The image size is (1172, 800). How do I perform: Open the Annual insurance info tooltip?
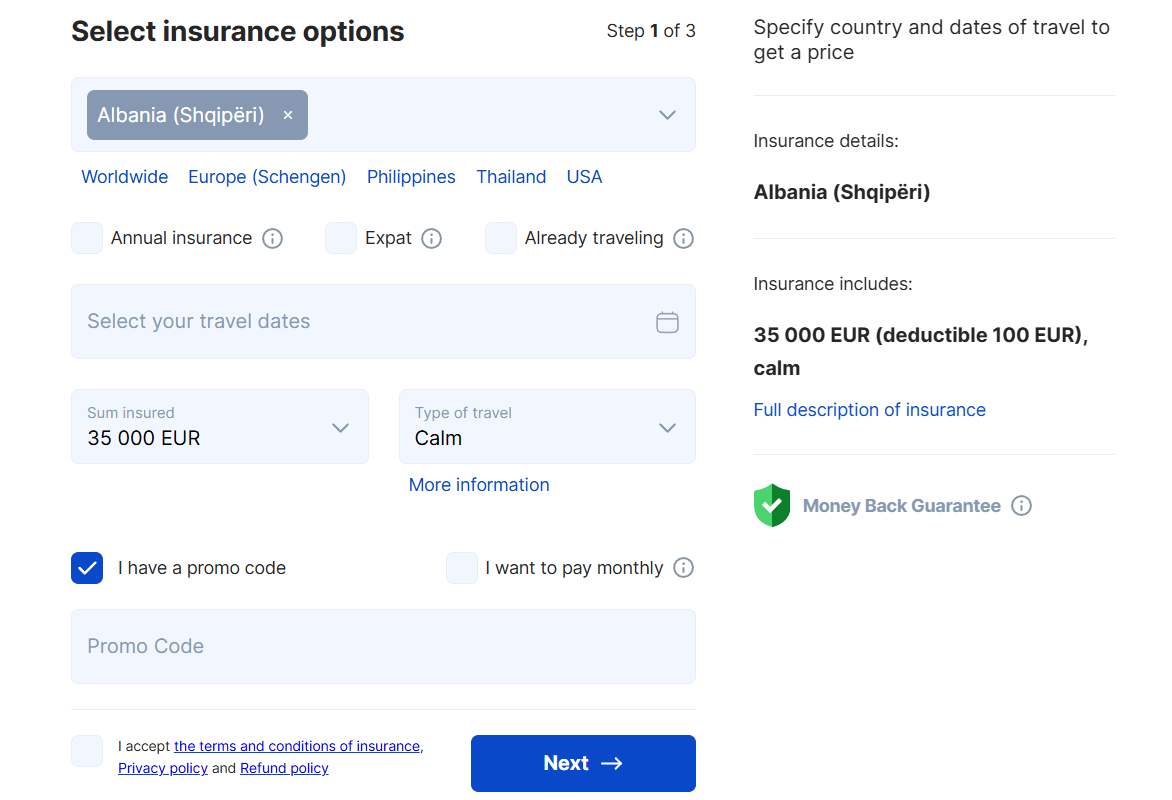click(272, 238)
